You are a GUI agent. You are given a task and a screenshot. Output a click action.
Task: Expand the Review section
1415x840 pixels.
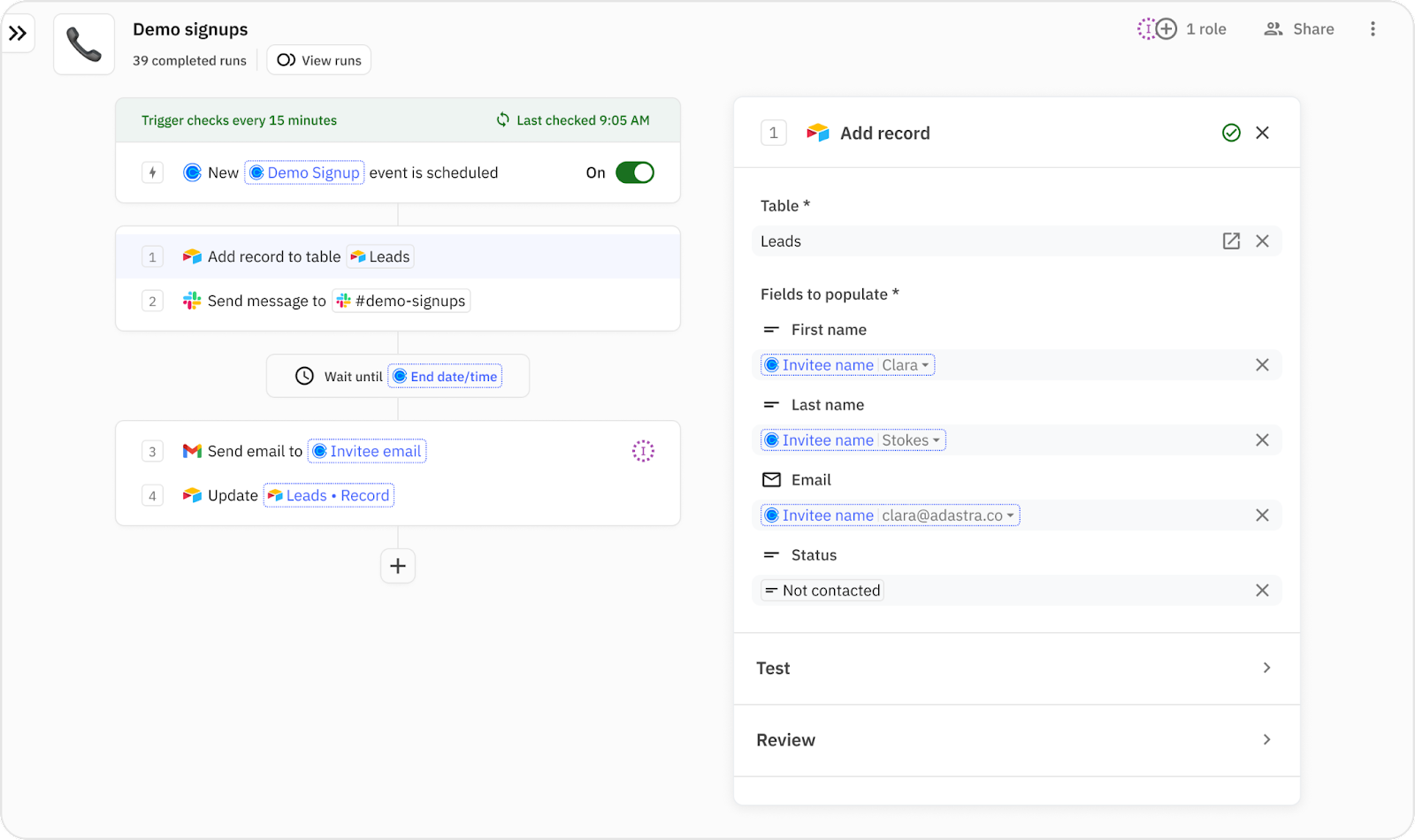coord(1016,740)
